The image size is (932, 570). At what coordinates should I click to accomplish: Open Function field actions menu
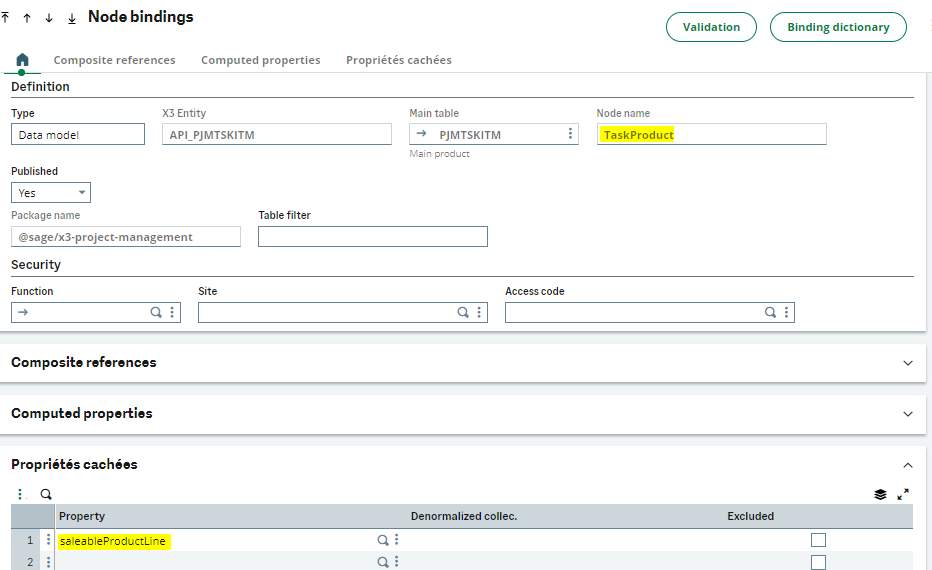[172, 312]
